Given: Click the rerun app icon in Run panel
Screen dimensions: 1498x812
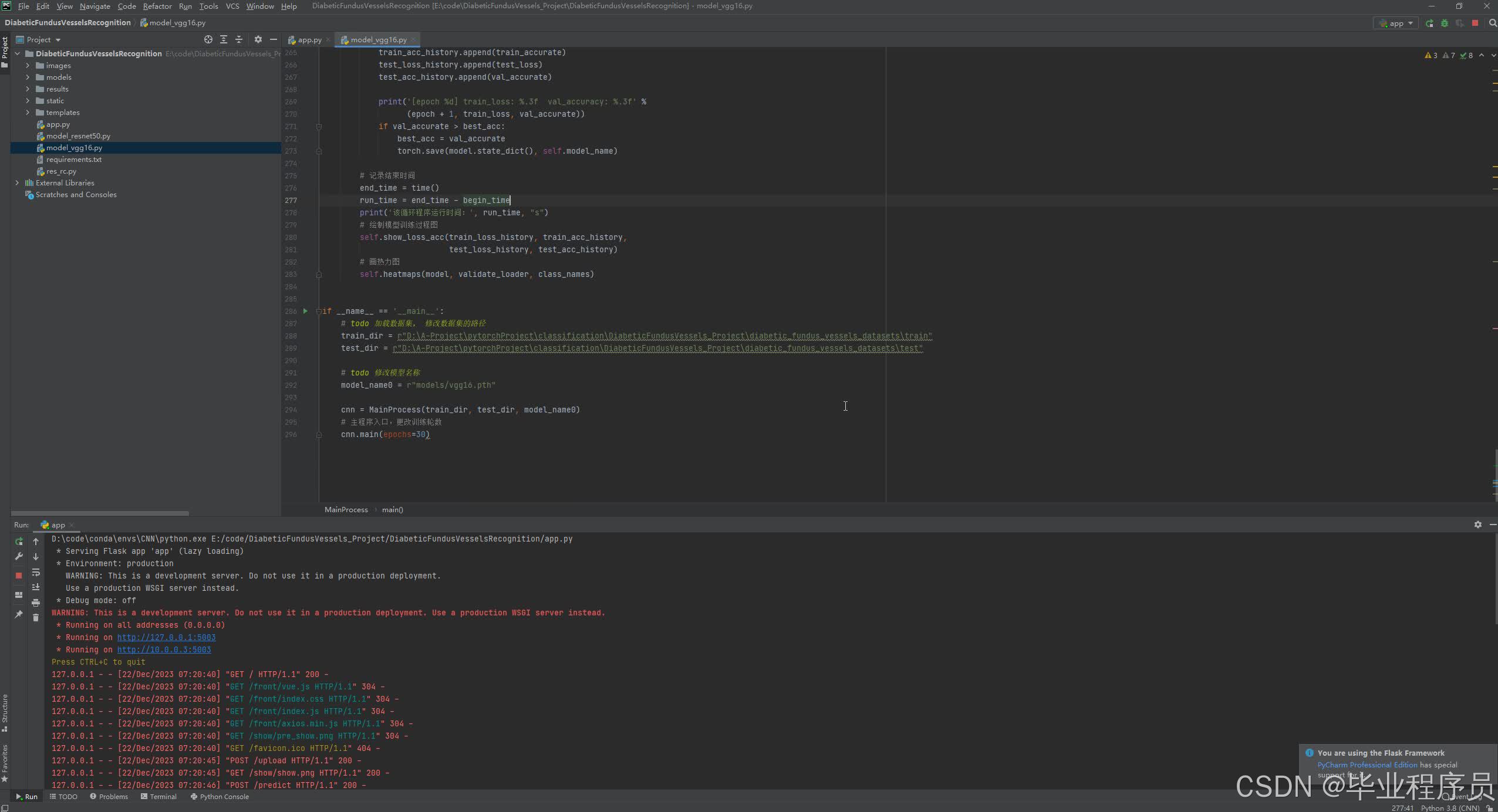Looking at the screenshot, I should click(19, 542).
